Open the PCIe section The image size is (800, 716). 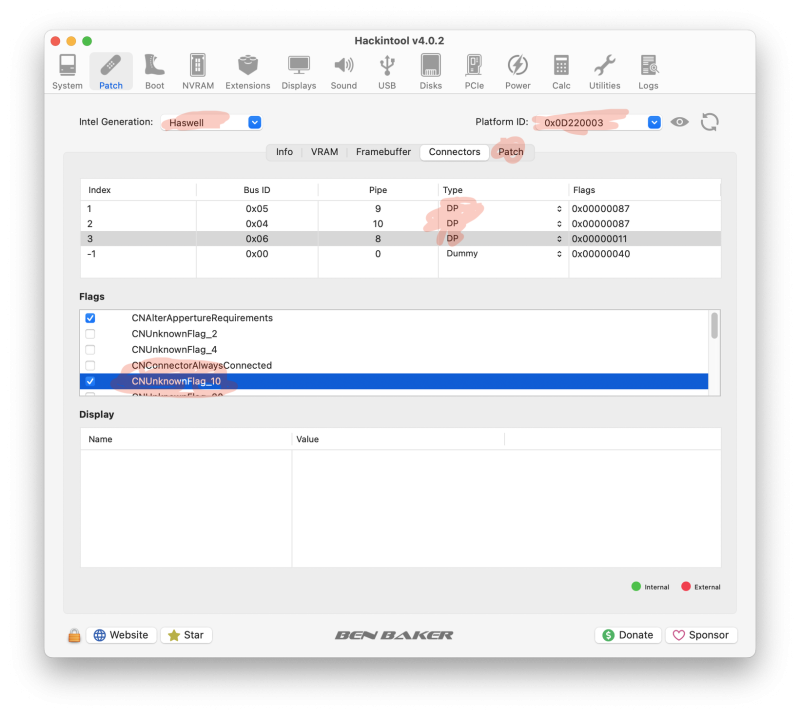pyautogui.click(x=474, y=72)
